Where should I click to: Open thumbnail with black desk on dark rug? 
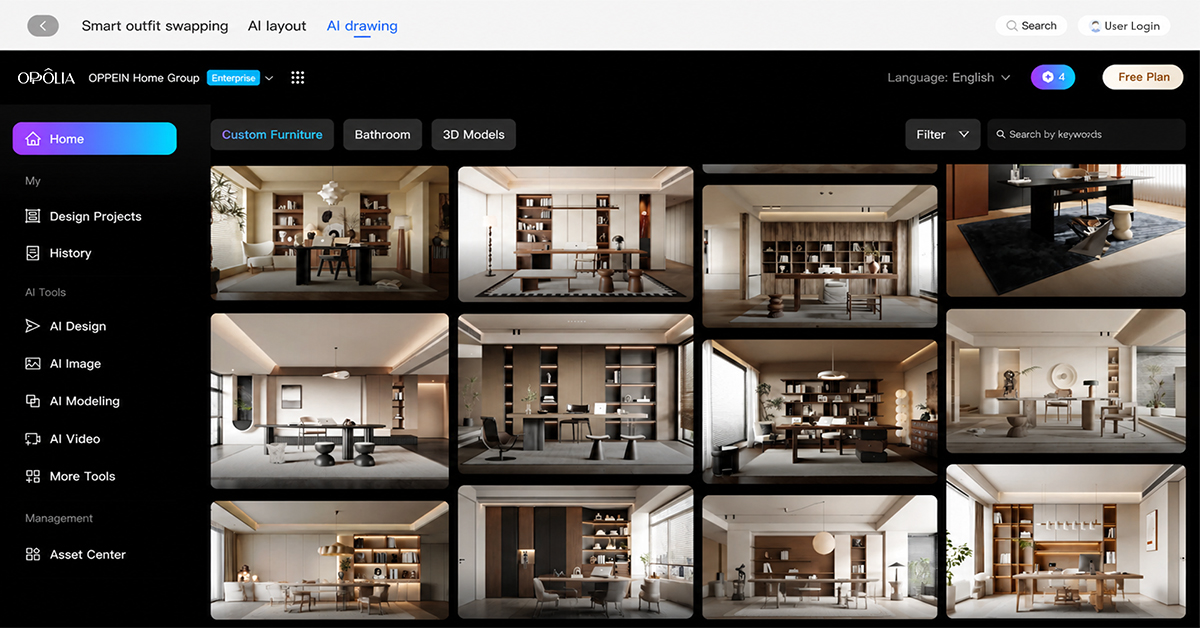tap(1066, 231)
